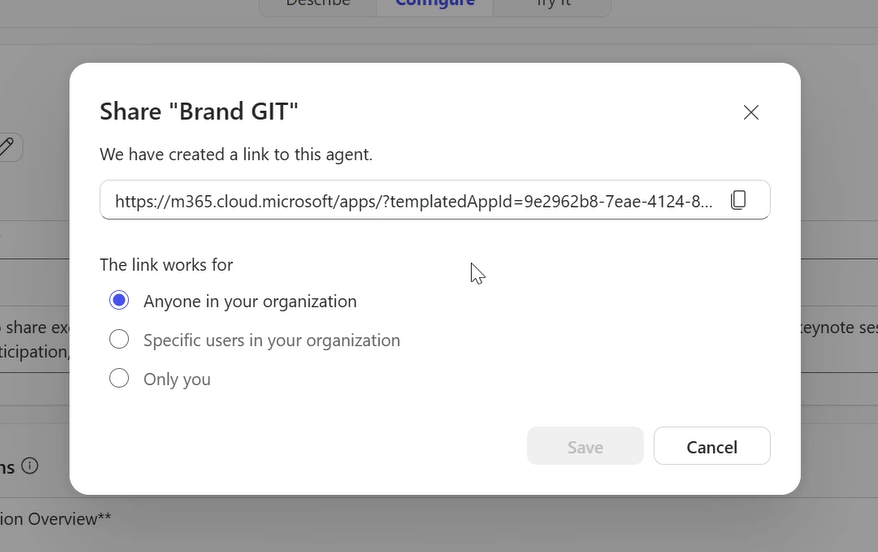
Task: Click the share link URL field
Action: click(435, 200)
